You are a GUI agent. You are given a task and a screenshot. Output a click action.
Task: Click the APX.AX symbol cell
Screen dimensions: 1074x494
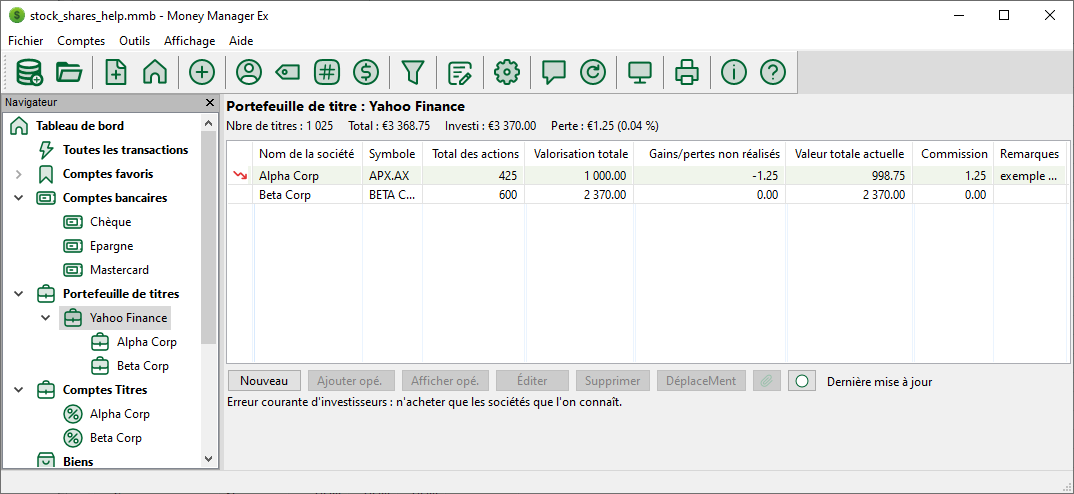[x=392, y=176]
